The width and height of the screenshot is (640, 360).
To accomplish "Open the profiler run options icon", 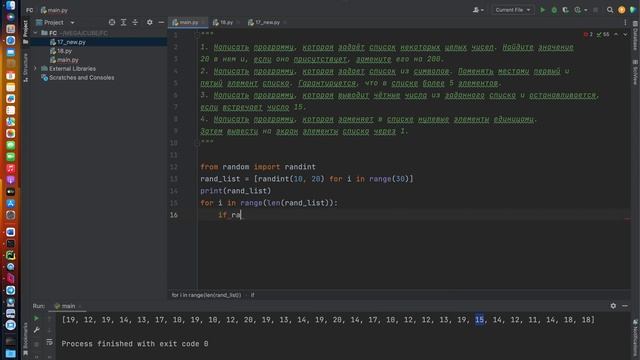I will pos(579,10).
